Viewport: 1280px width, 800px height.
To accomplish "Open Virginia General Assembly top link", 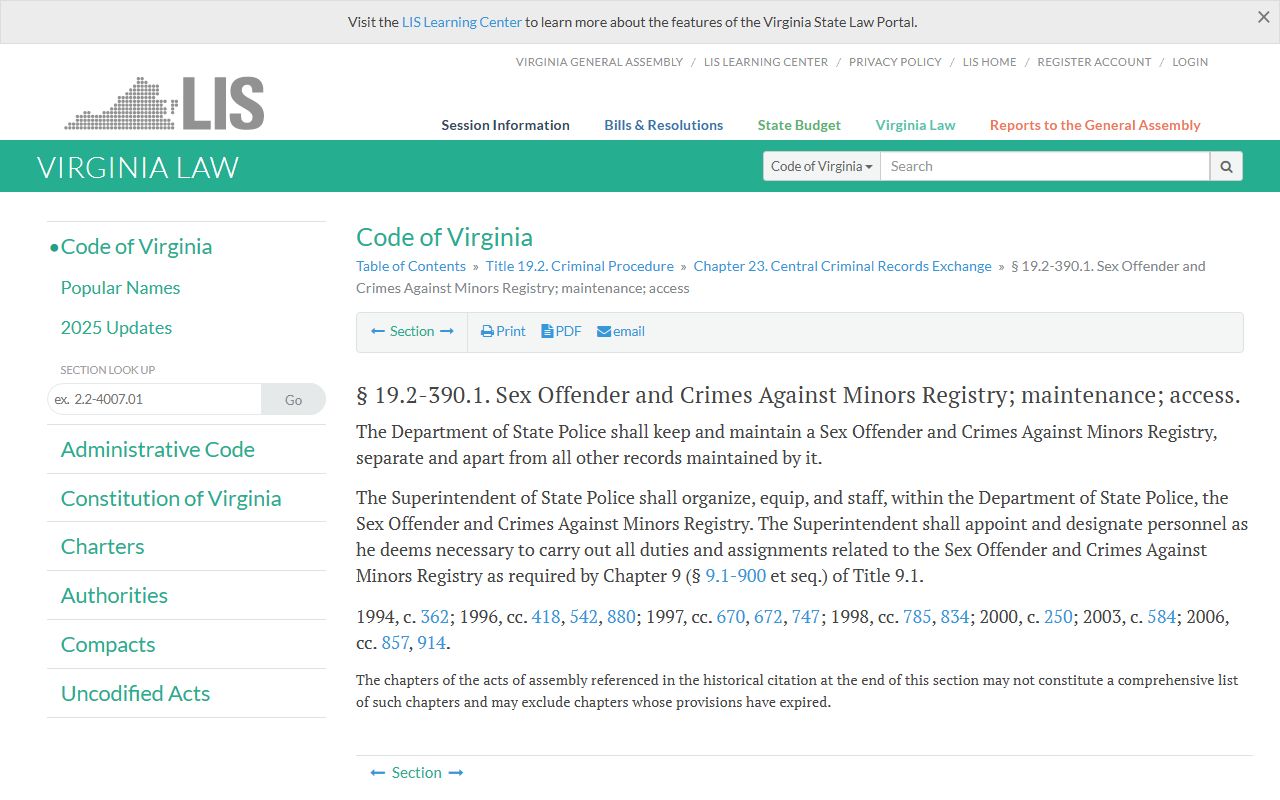I will tap(599, 62).
